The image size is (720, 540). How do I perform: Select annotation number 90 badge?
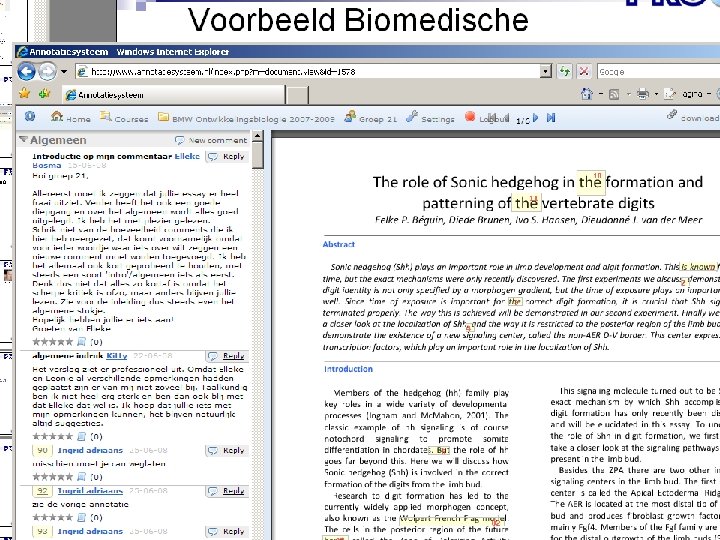tap(42, 450)
